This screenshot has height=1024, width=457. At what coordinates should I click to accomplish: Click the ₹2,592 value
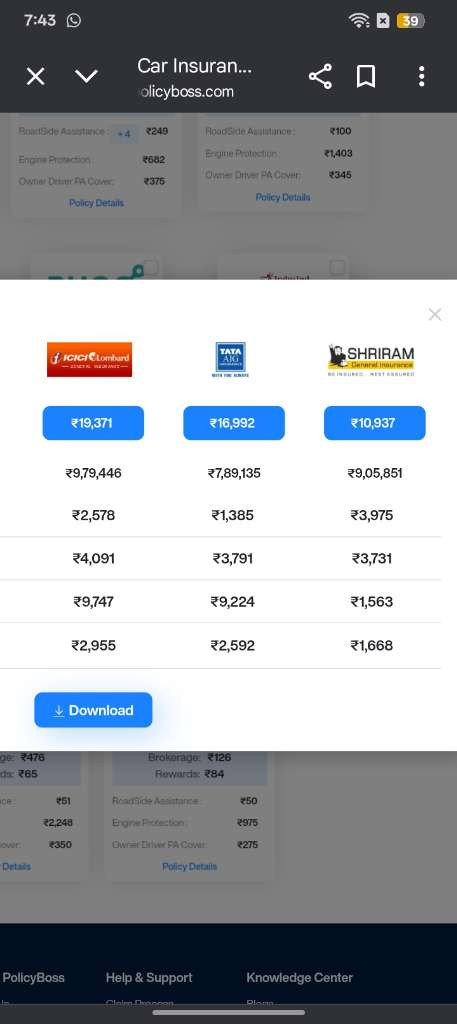[x=232, y=646]
